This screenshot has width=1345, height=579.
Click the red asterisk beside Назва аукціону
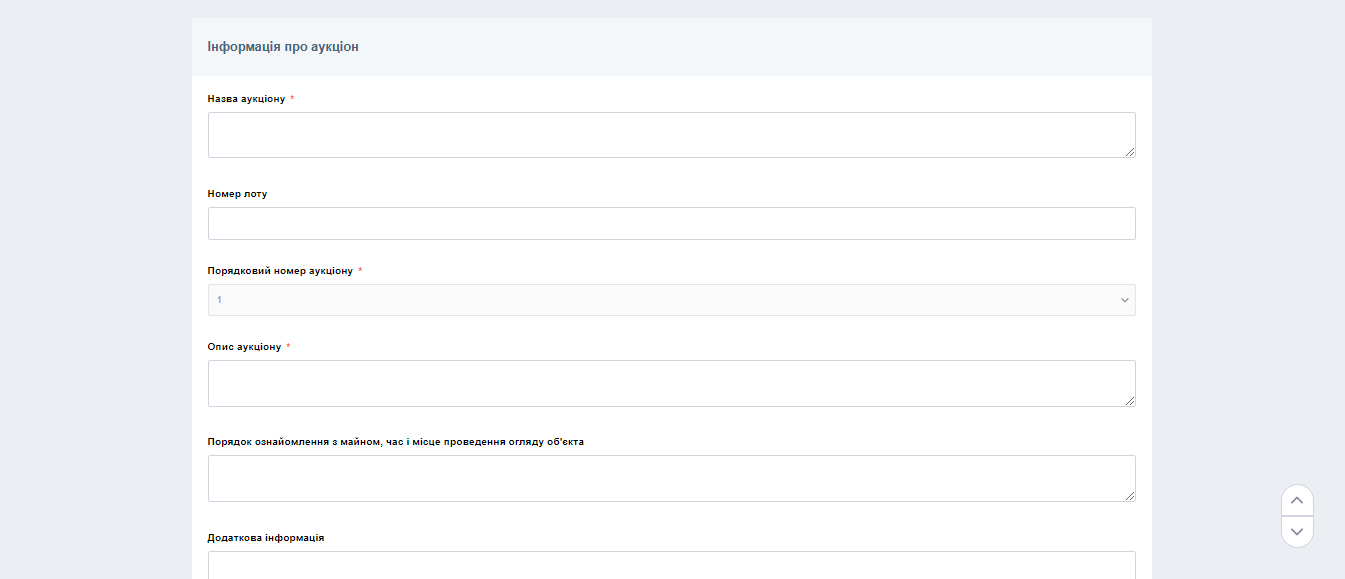(292, 99)
